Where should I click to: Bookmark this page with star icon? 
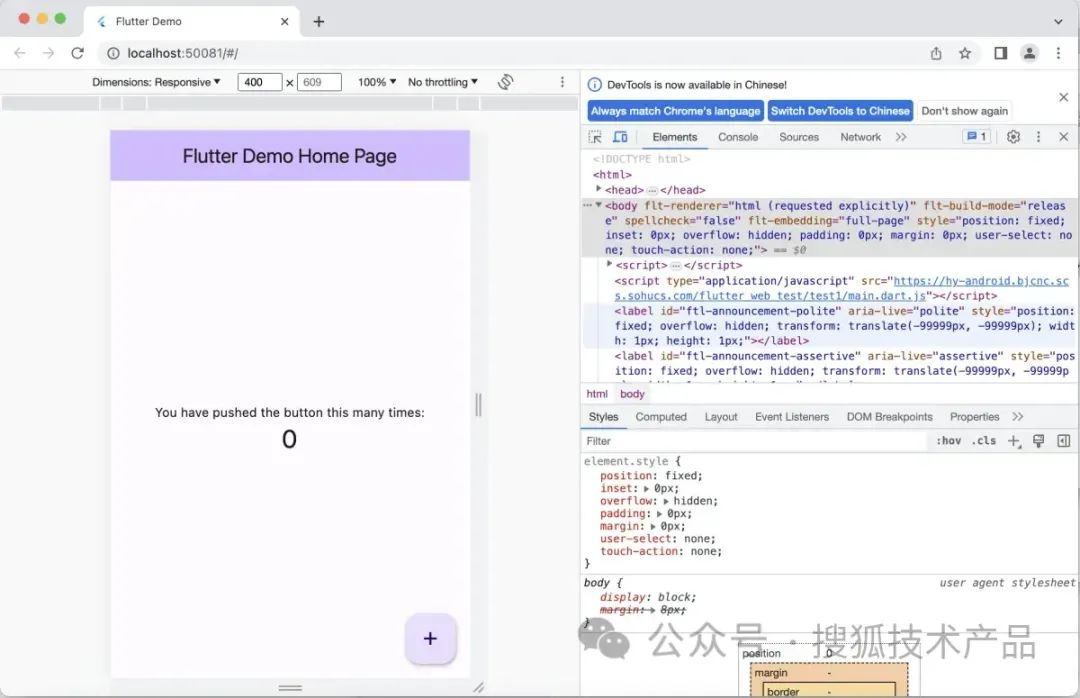tap(964, 53)
